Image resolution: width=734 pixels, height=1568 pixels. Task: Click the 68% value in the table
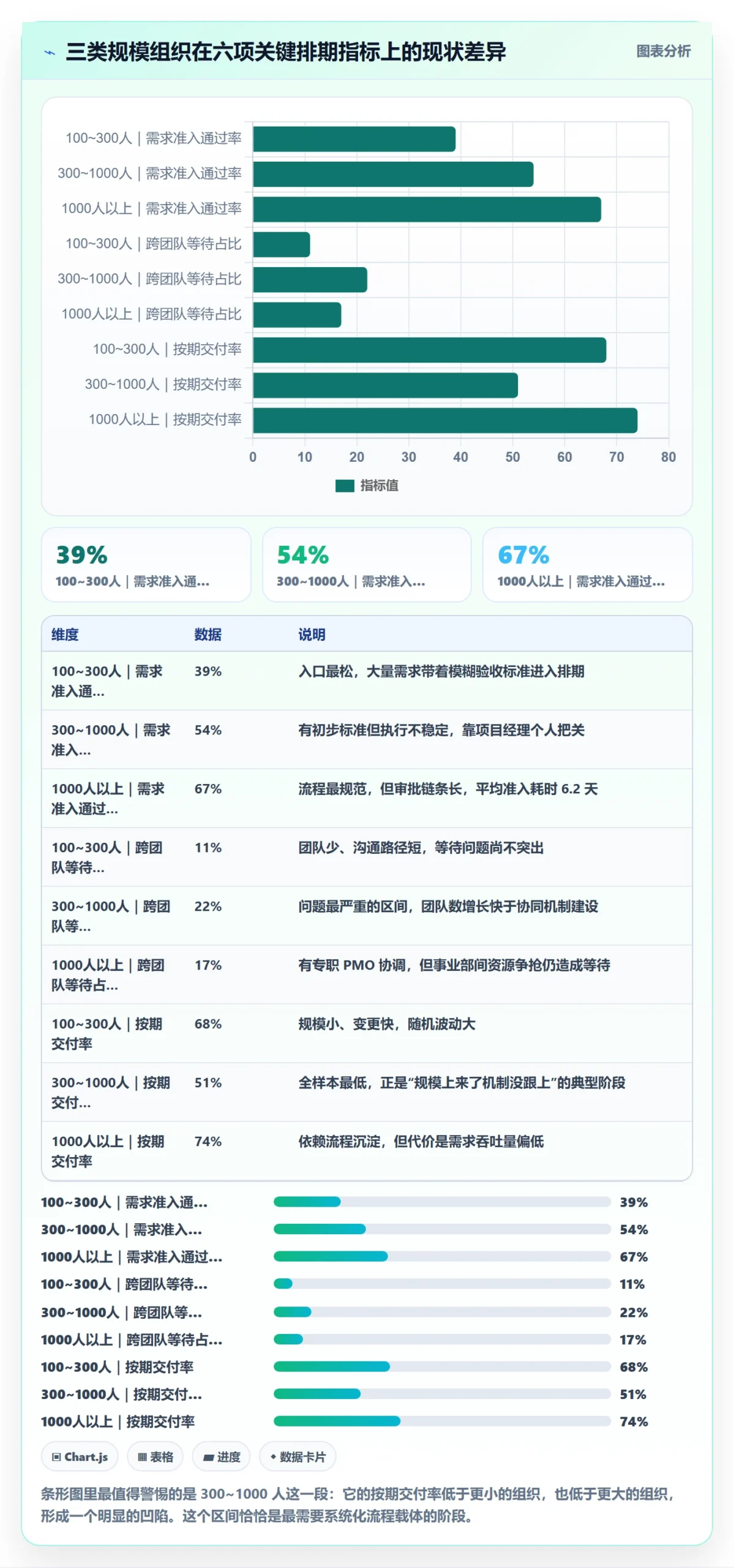coord(208,1024)
